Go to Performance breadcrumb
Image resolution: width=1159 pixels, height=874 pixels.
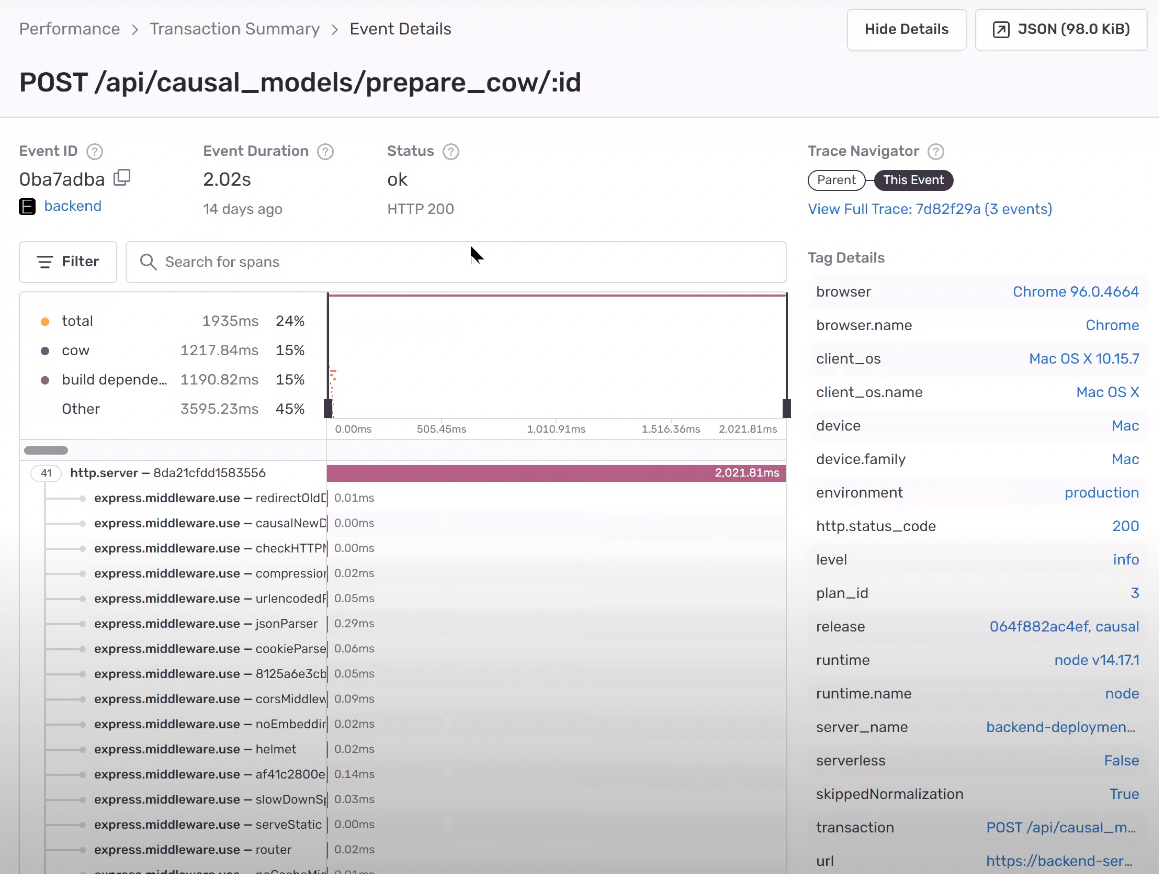(70, 29)
